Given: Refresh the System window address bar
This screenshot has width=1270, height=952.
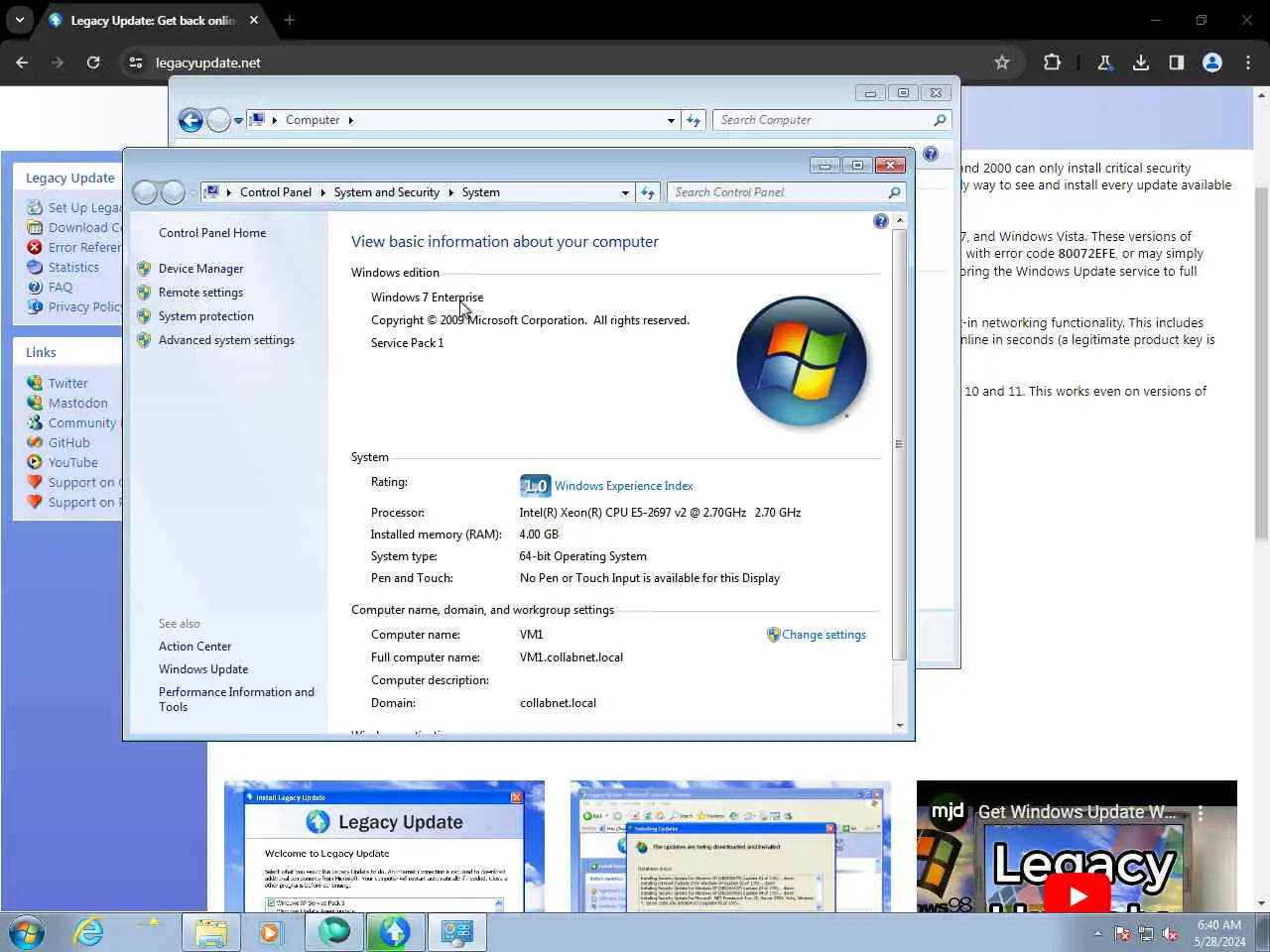Looking at the screenshot, I should click(648, 192).
